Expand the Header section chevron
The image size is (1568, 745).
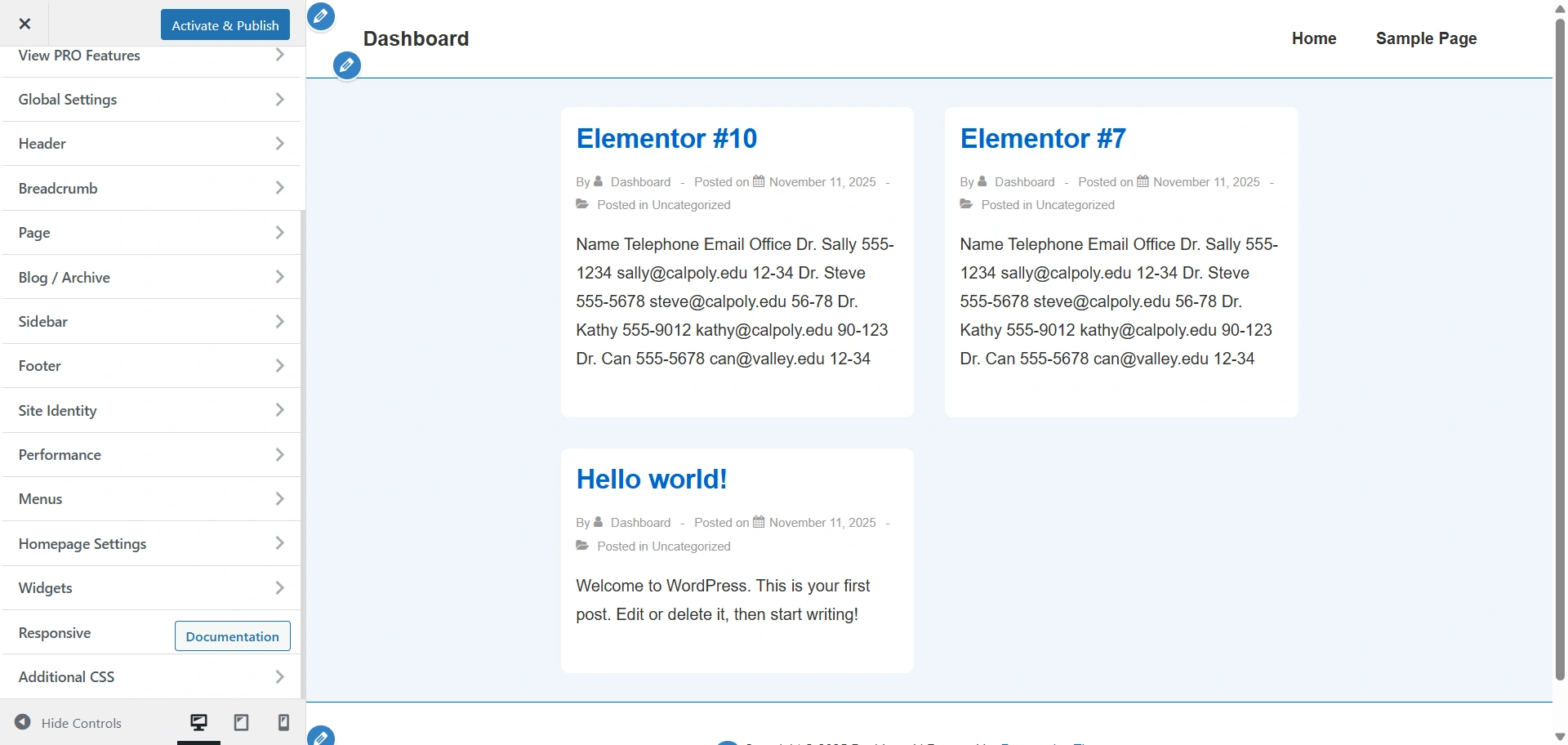(280, 144)
